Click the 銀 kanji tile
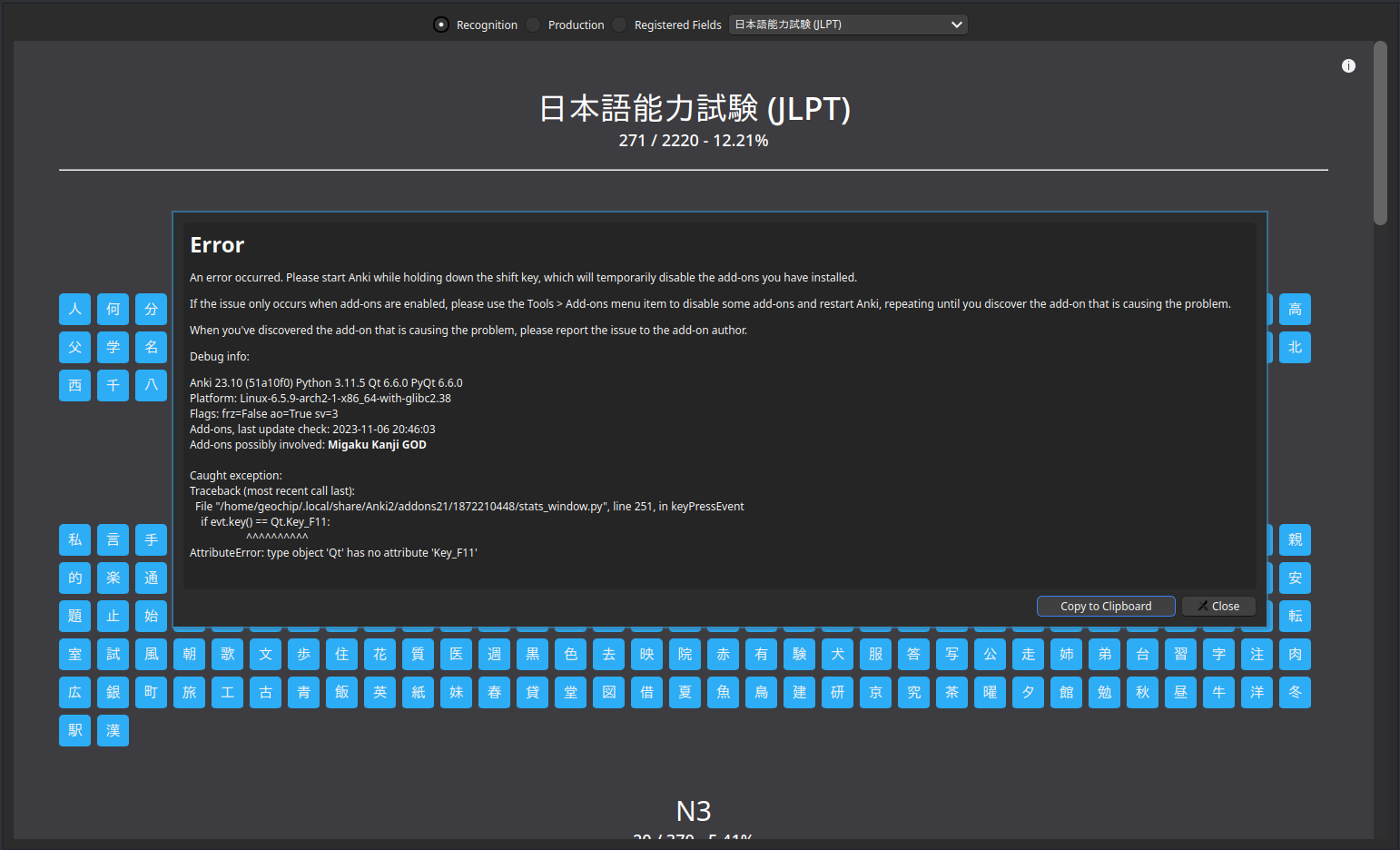1400x850 pixels. [x=113, y=692]
